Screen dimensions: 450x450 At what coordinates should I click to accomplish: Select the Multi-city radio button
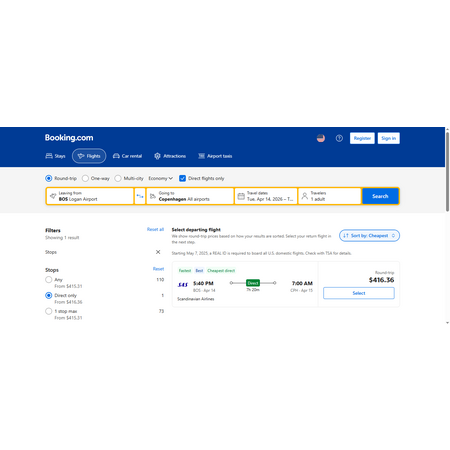click(118, 178)
